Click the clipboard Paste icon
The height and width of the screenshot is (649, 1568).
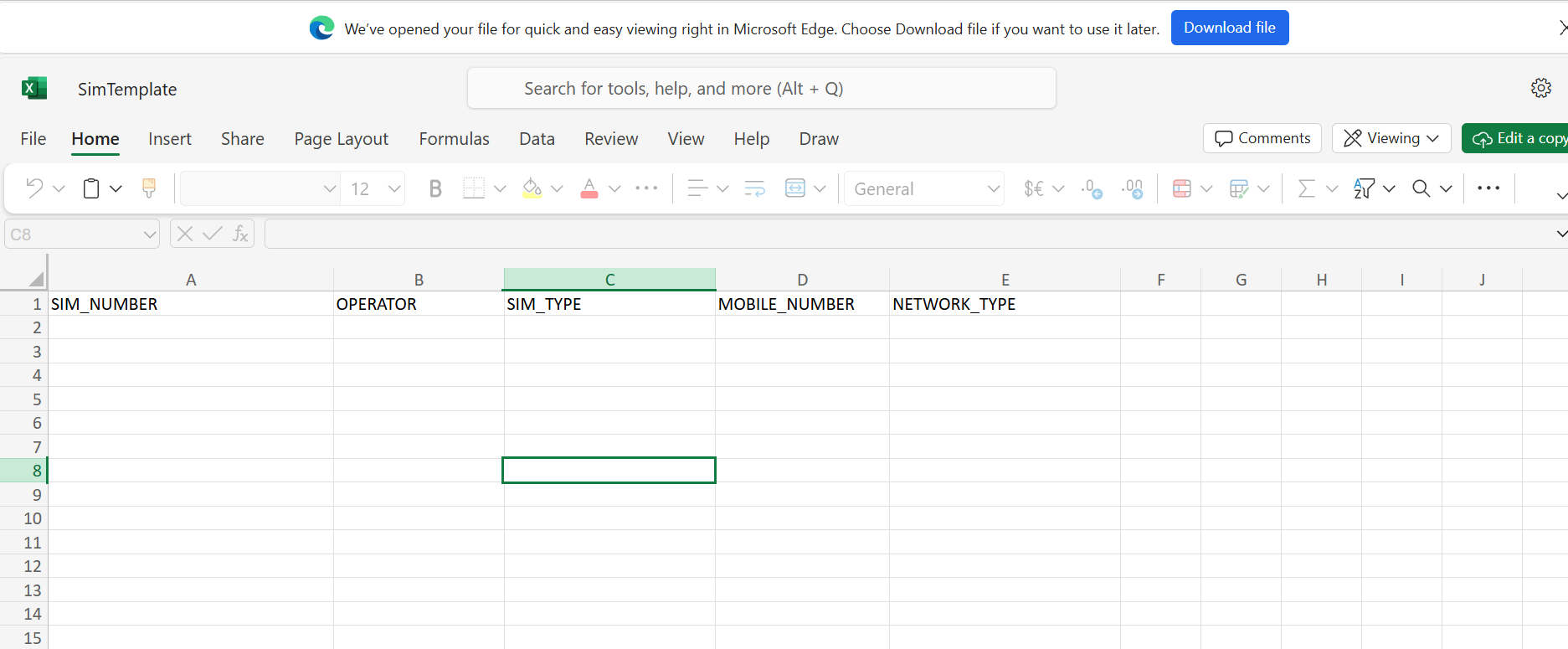coord(91,188)
